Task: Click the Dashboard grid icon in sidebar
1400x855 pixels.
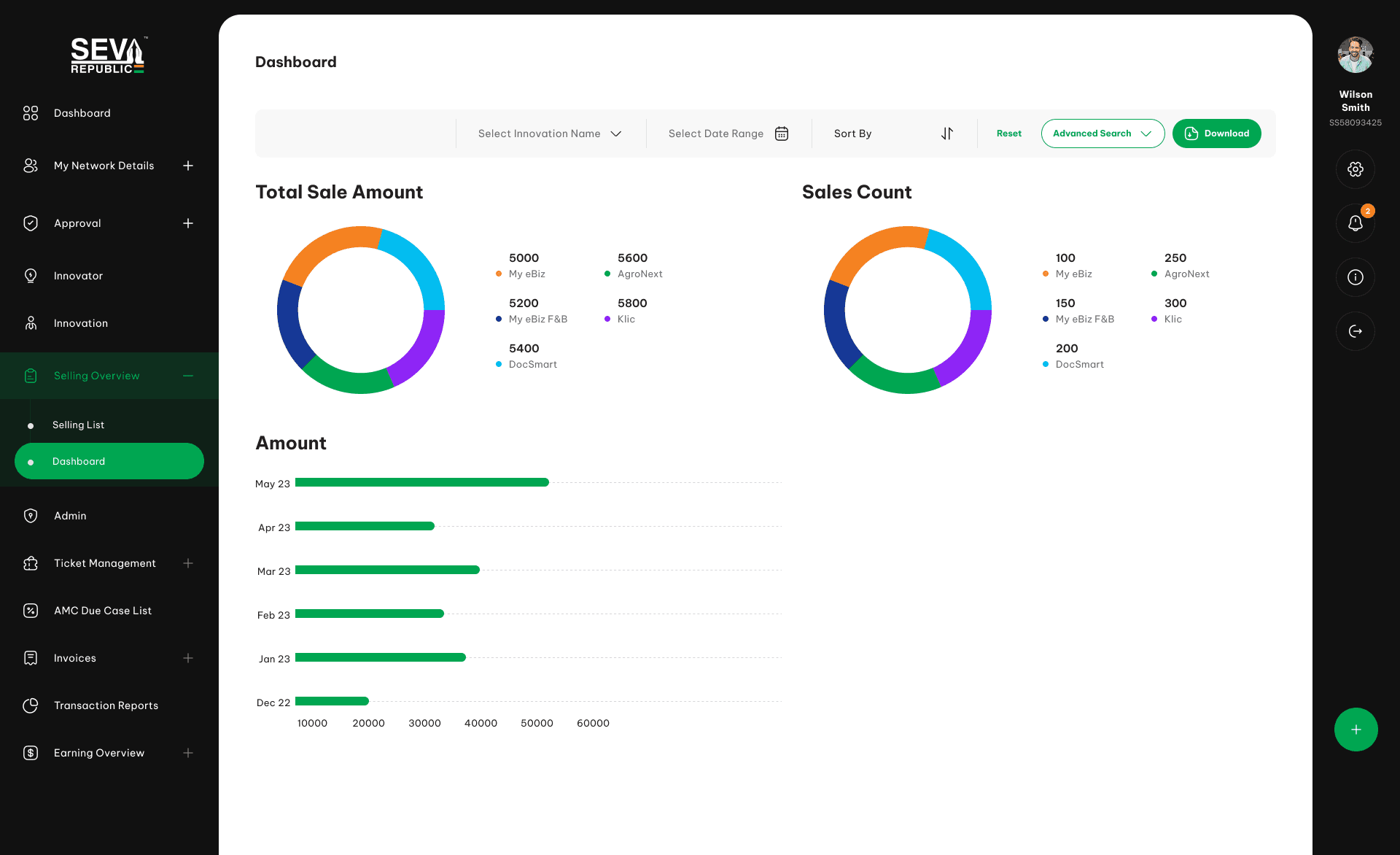Action: tap(31, 113)
